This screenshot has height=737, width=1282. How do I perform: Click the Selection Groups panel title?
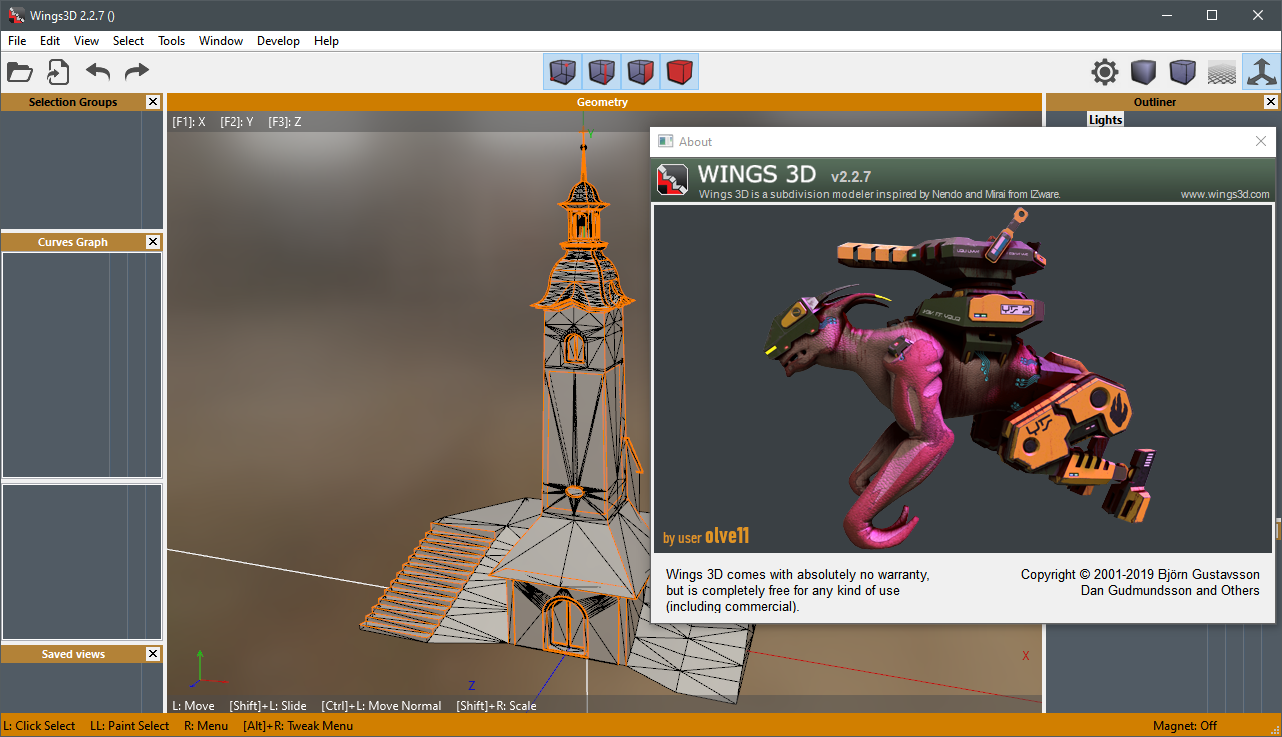(x=73, y=102)
